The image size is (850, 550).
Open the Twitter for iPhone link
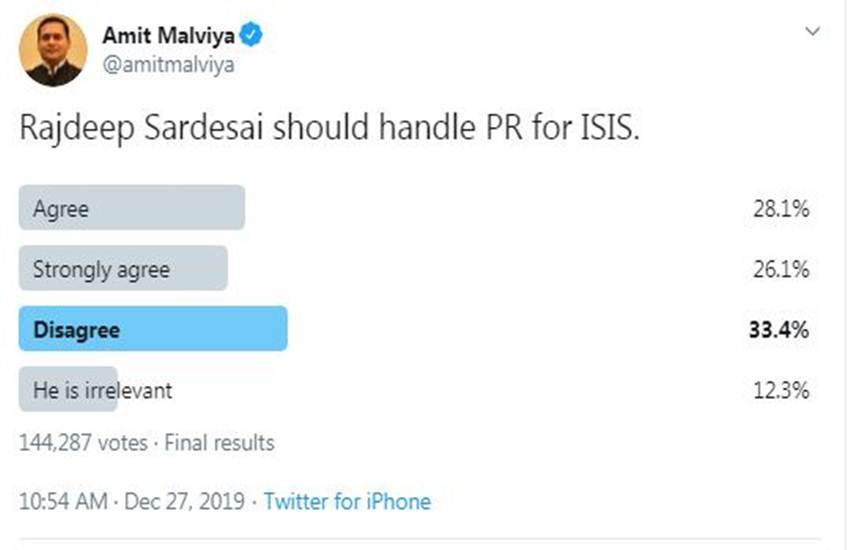(x=347, y=501)
